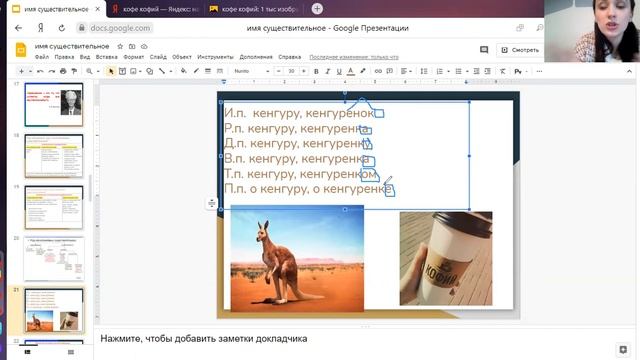Go back in the browser
Viewport: 640px width, 360px height.
click(18, 28)
